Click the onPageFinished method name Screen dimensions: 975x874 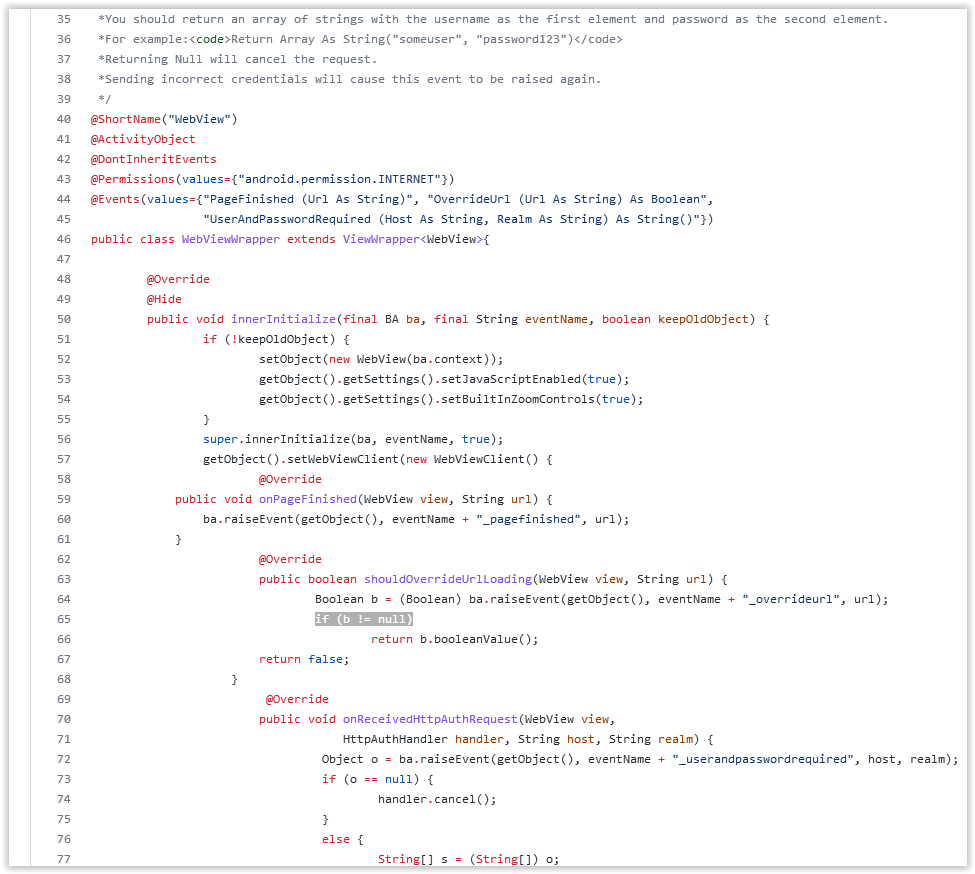click(308, 499)
